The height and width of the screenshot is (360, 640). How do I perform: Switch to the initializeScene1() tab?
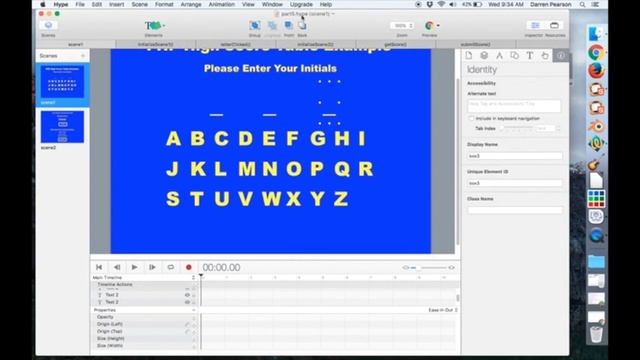pos(156,44)
